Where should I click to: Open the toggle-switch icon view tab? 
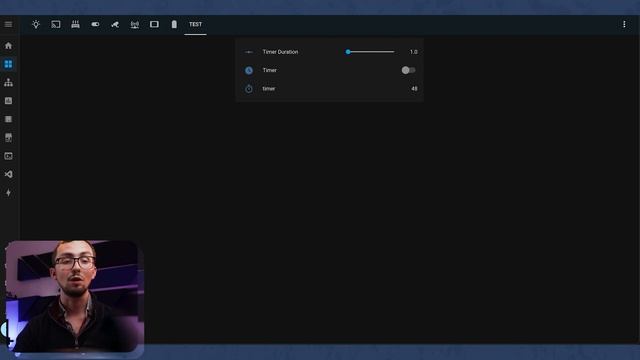point(95,24)
